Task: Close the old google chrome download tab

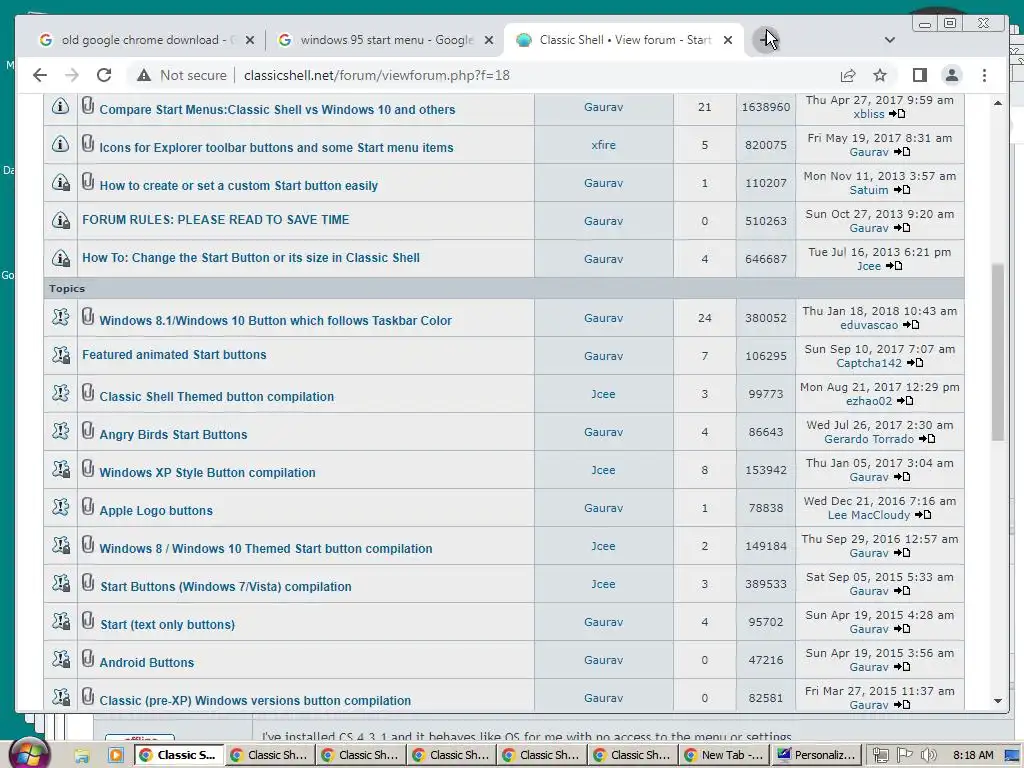Action: click(249, 40)
